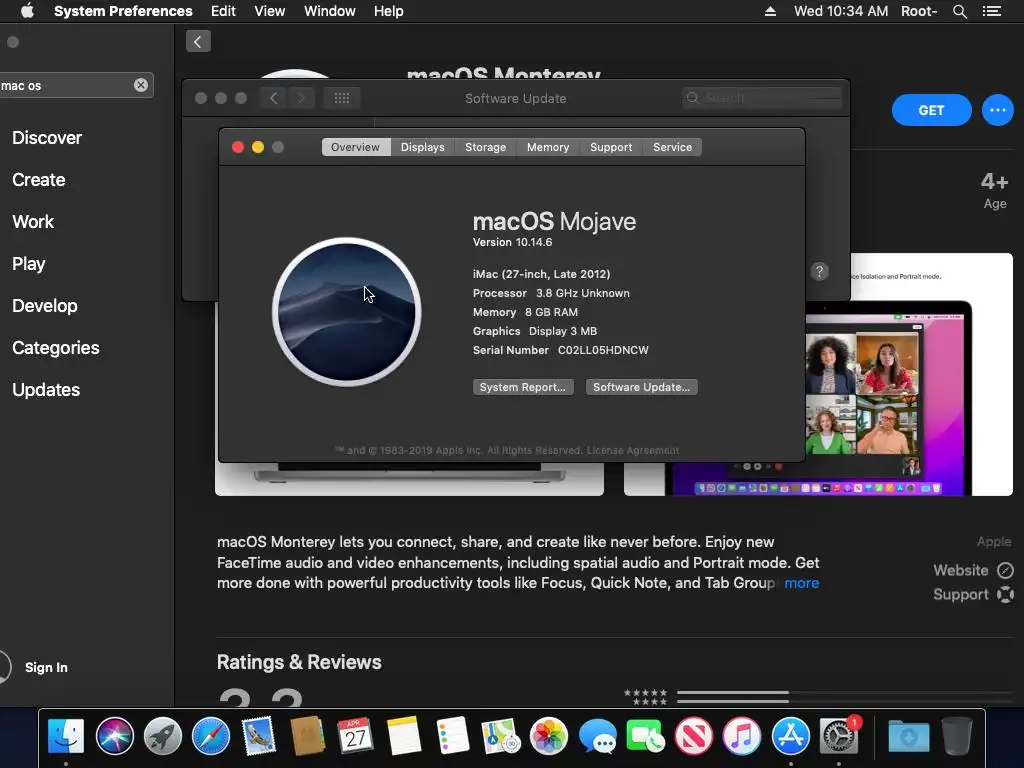1024x768 pixels.
Task: Switch to the Displays tab
Action: pos(423,147)
